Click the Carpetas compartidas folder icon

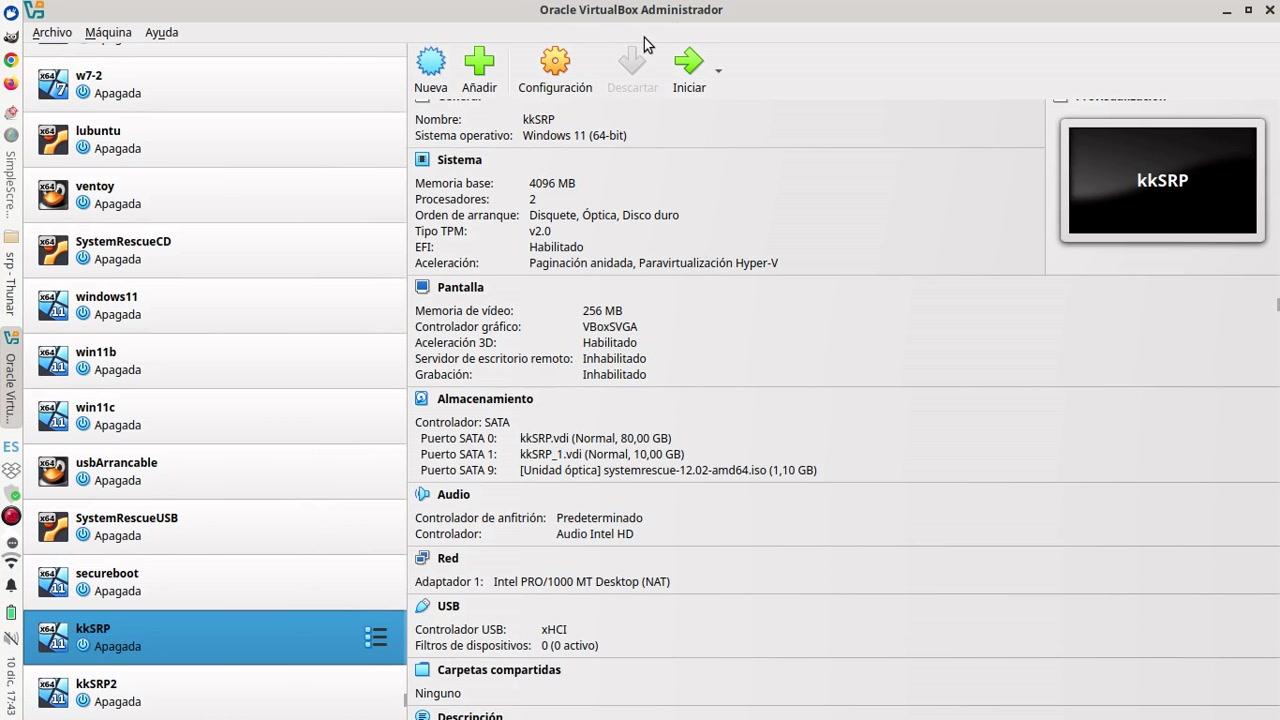click(422, 670)
